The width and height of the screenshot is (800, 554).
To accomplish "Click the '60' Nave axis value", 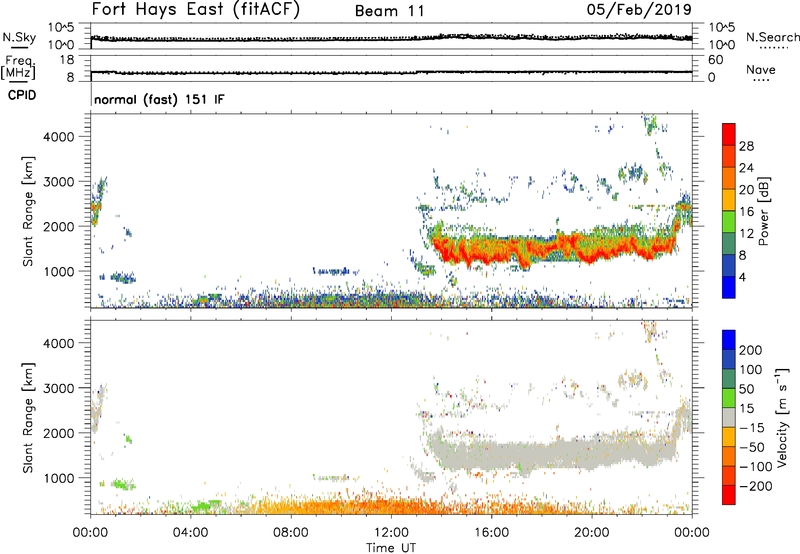I will point(715,60).
